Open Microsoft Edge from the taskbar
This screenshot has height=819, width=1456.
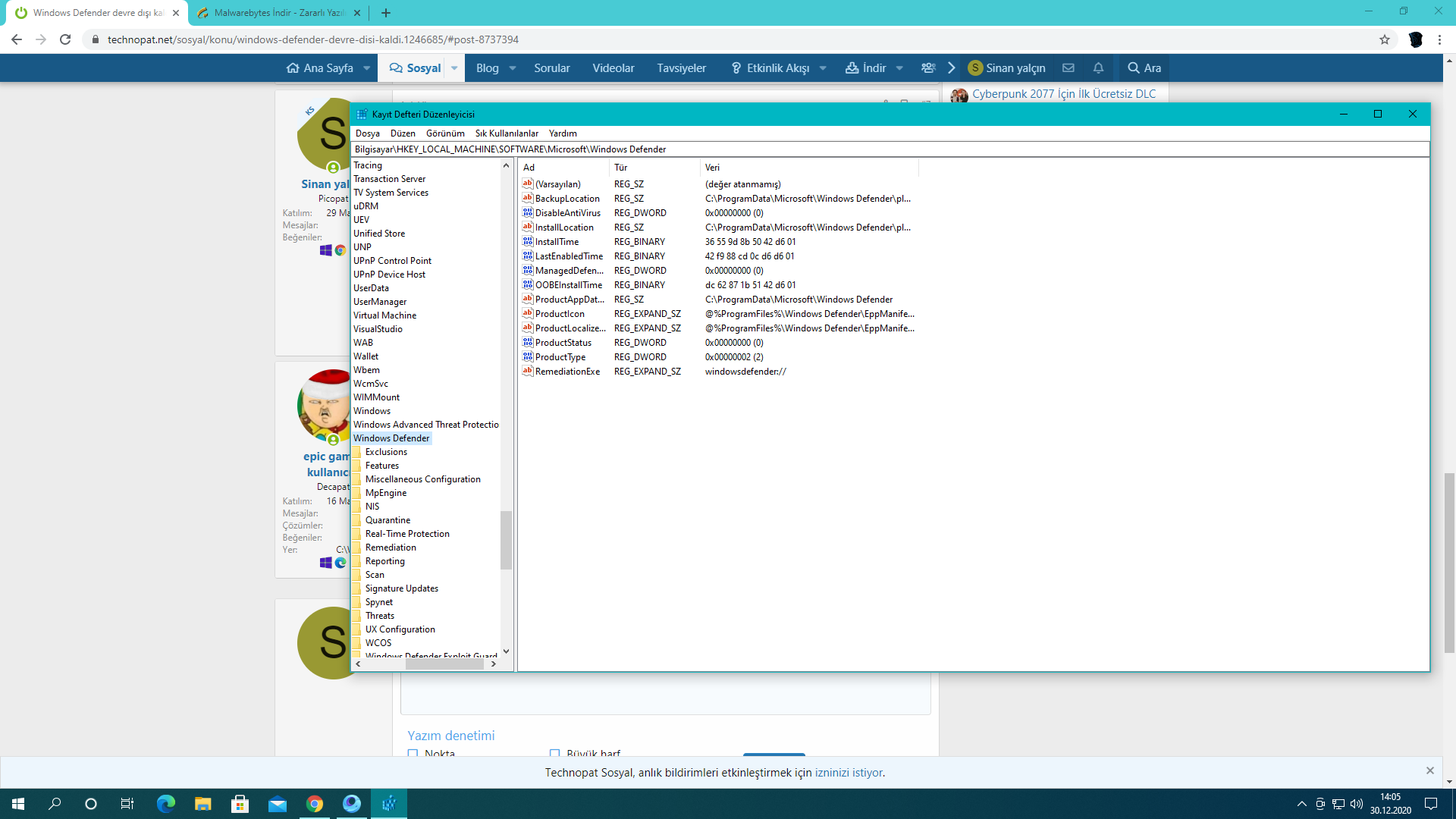(165, 804)
